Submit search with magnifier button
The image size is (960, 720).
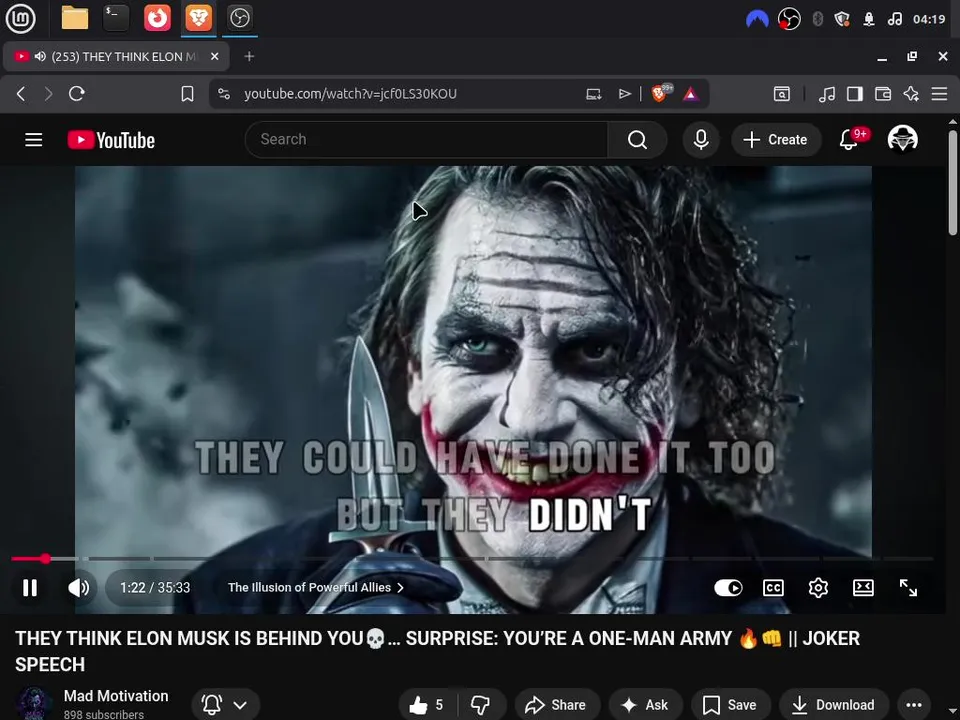[637, 140]
